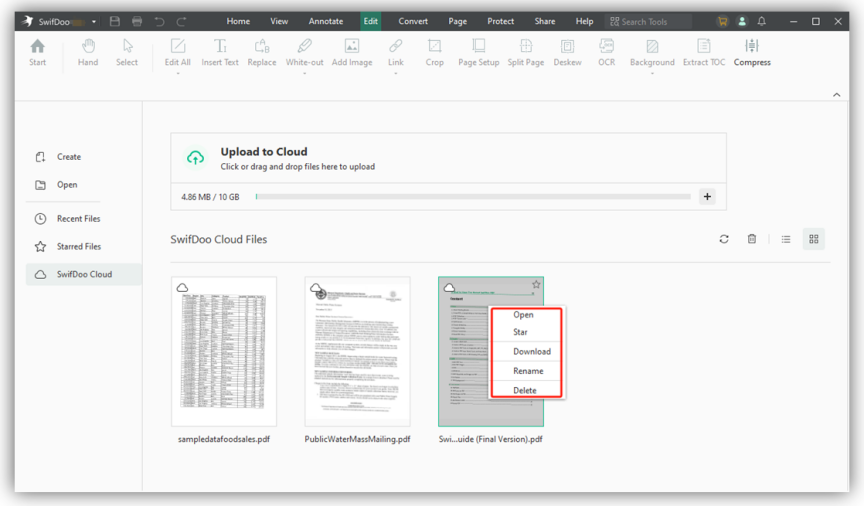The image size is (864, 506).
Task: Open Starred Files in the sidebar
Action: pyautogui.click(x=78, y=246)
